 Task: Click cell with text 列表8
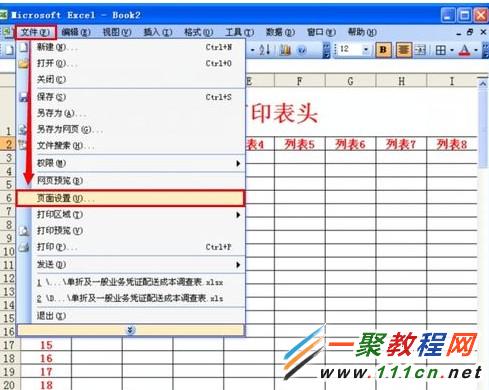[452, 144]
